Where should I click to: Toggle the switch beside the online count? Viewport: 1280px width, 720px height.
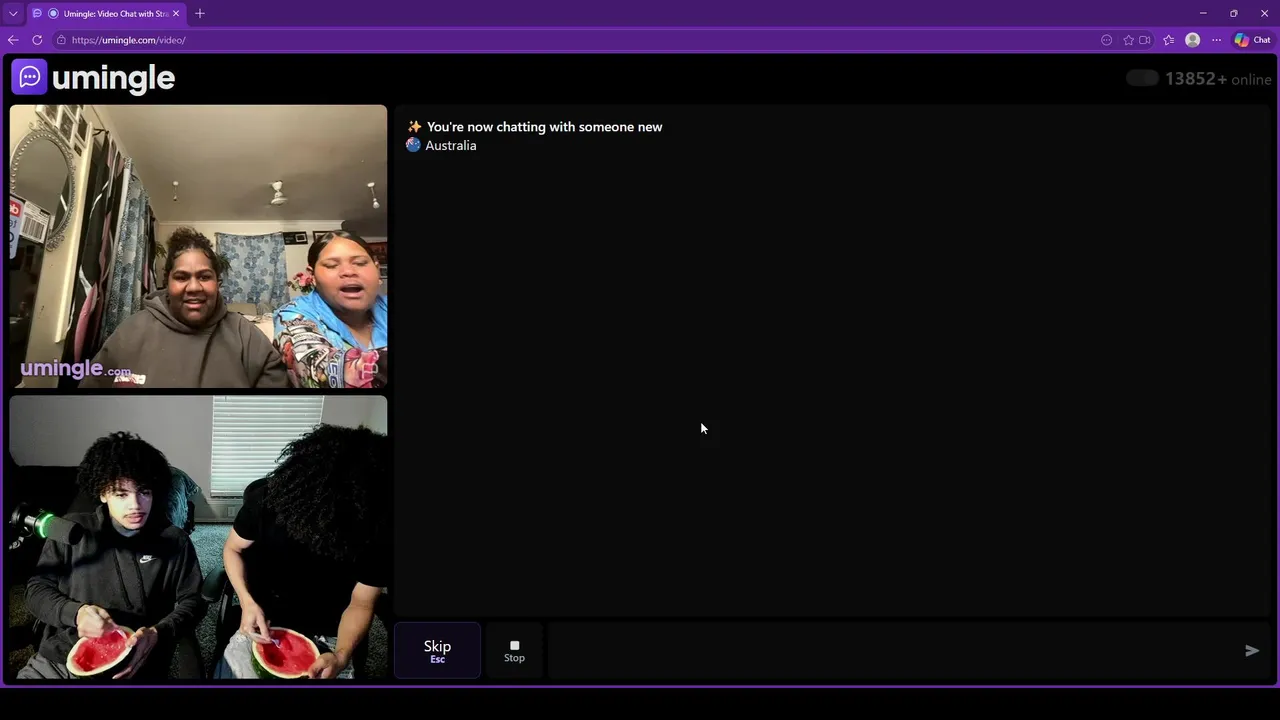coord(1142,78)
